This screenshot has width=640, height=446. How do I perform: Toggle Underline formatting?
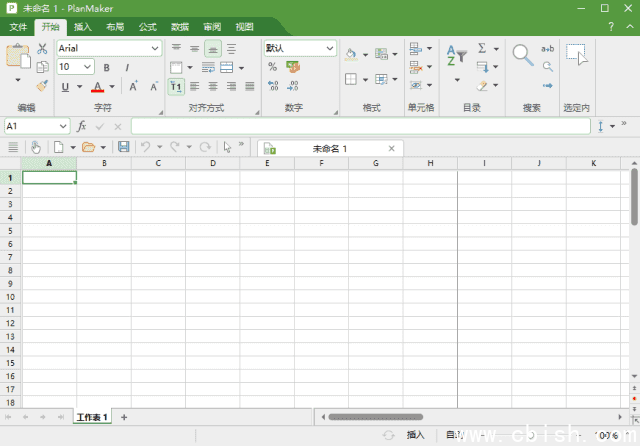click(x=65, y=87)
